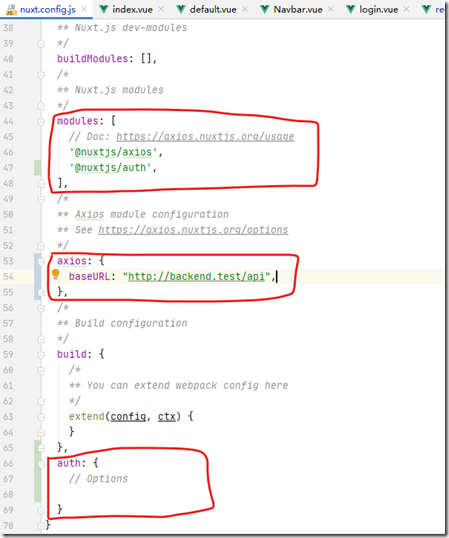Click the nuxt.config.js JS file icon
The image size is (449, 538).
pyautogui.click(x=11, y=10)
